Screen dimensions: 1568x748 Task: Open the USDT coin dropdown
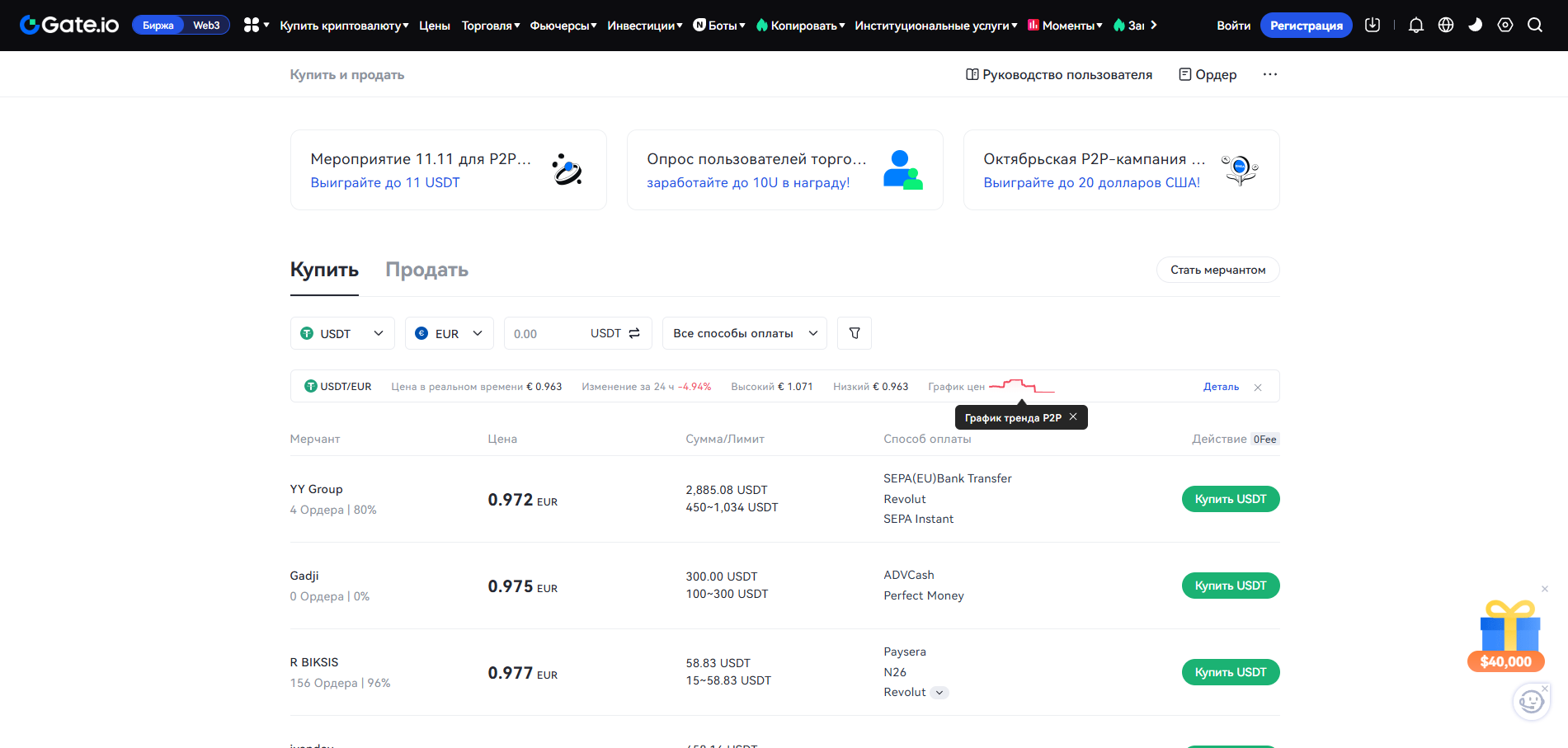[x=342, y=333]
